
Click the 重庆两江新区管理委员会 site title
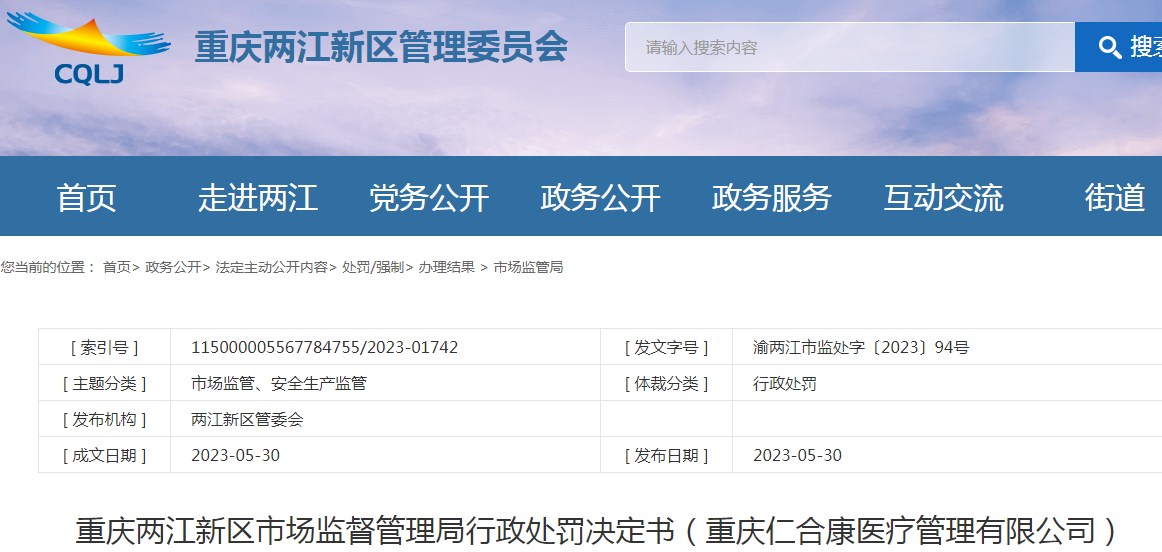[381, 47]
